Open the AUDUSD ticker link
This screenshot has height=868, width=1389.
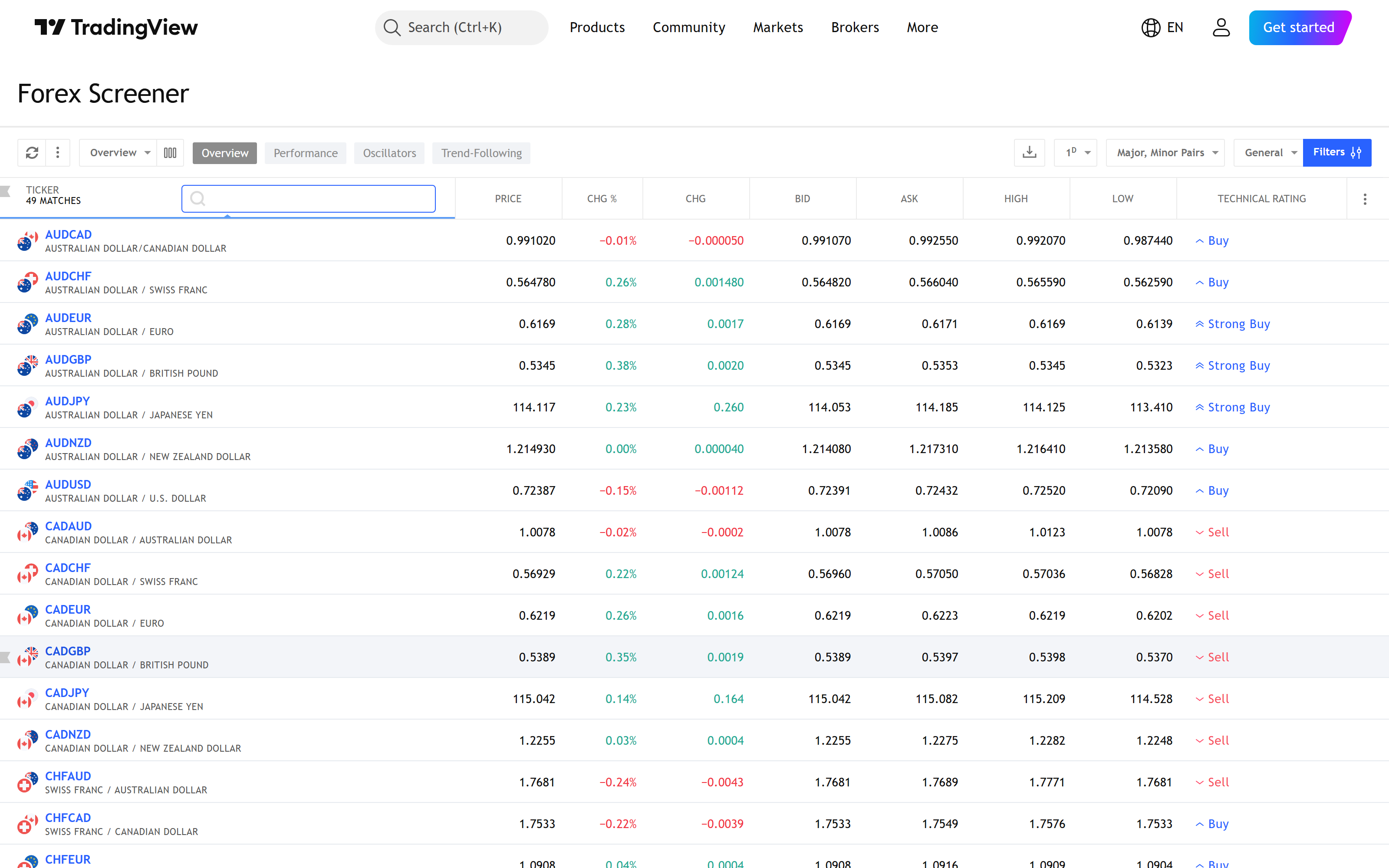(68, 484)
